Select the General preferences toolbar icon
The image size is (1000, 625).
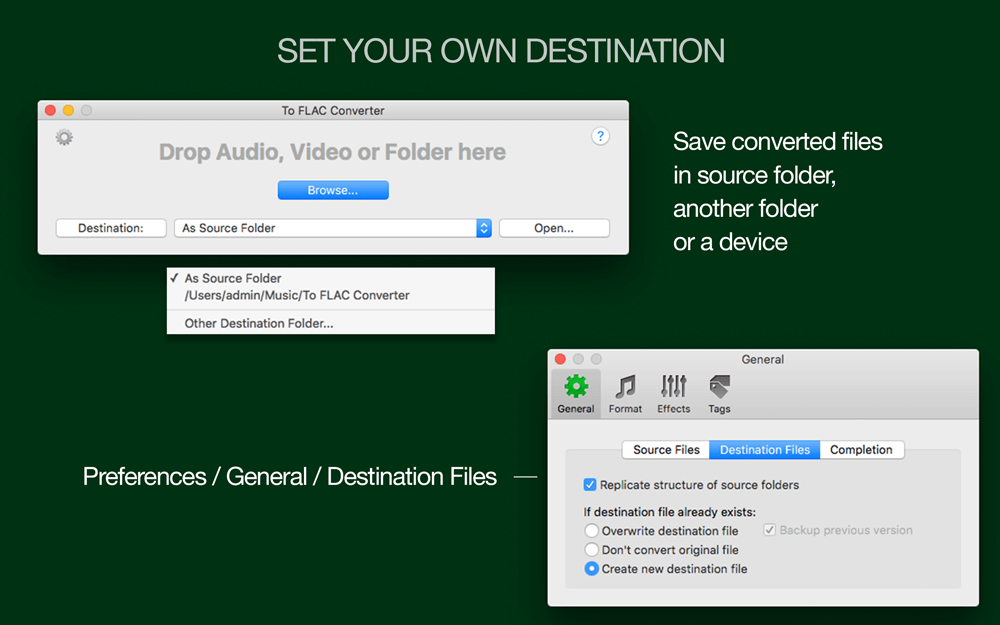click(576, 394)
